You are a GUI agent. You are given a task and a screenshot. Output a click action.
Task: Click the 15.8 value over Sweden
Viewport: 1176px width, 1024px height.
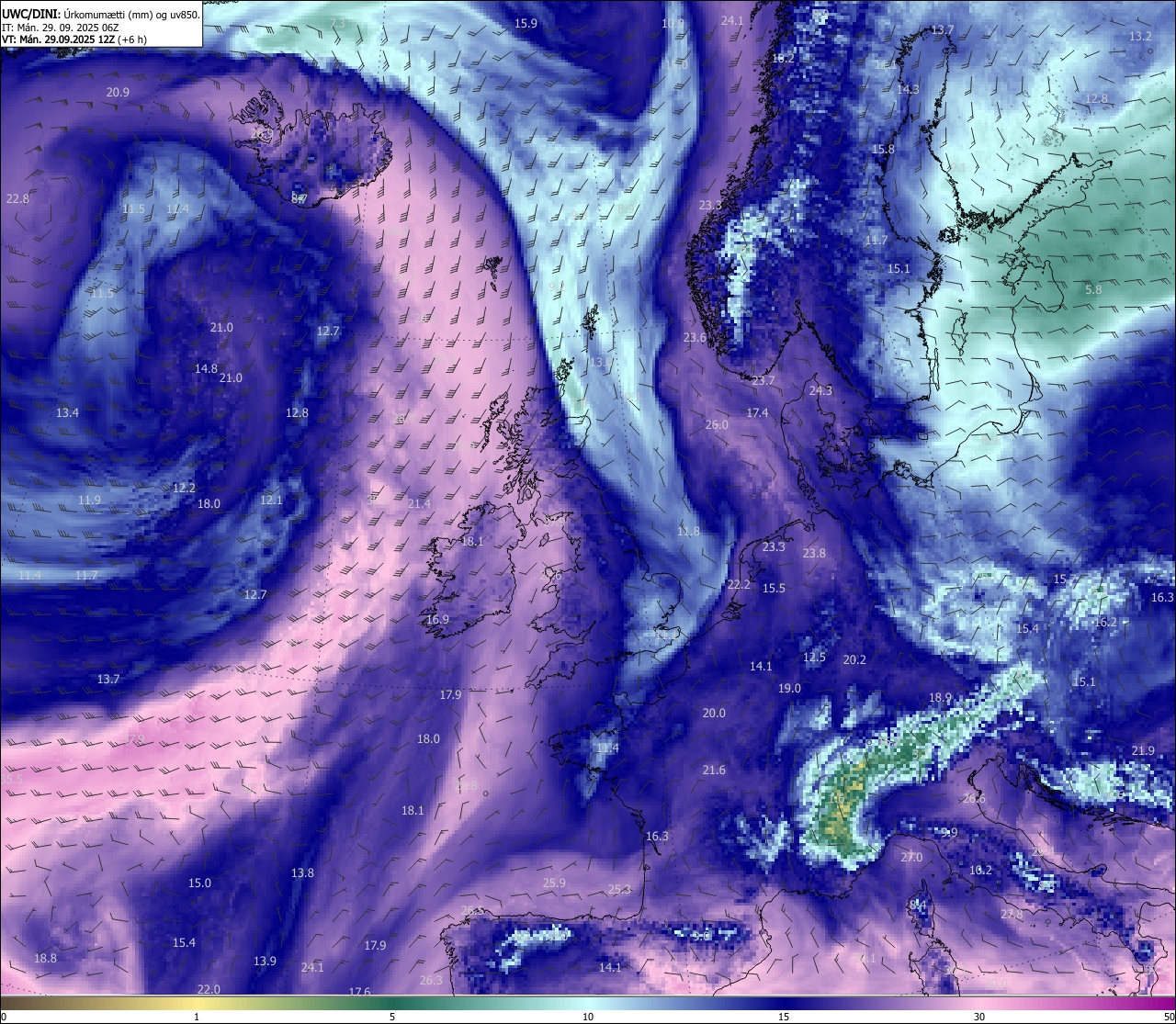tap(883, 150)
